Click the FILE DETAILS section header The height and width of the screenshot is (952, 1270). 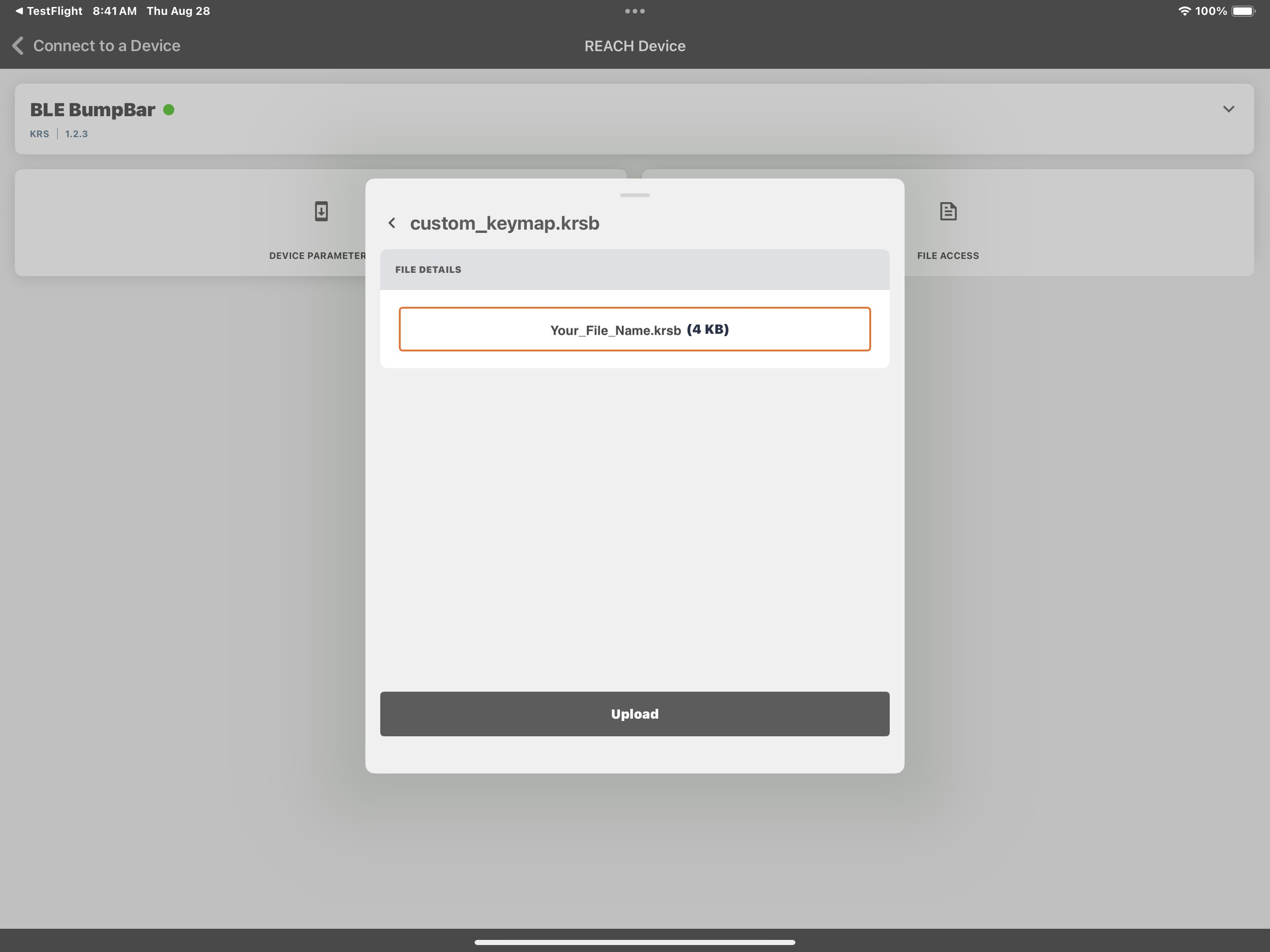point(635,269)
